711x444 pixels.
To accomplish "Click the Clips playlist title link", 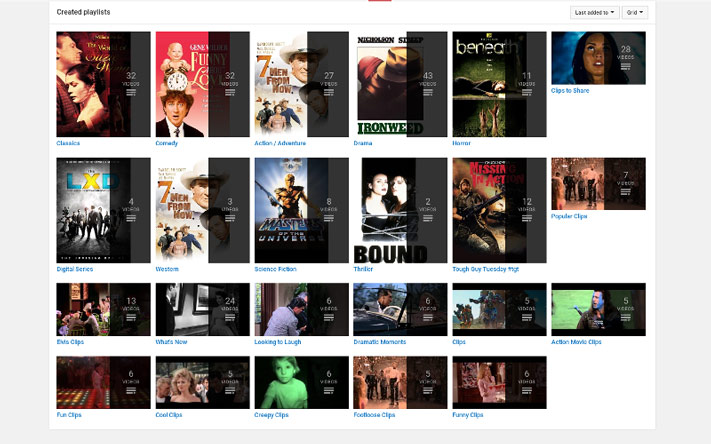I will tap(459, 342).
